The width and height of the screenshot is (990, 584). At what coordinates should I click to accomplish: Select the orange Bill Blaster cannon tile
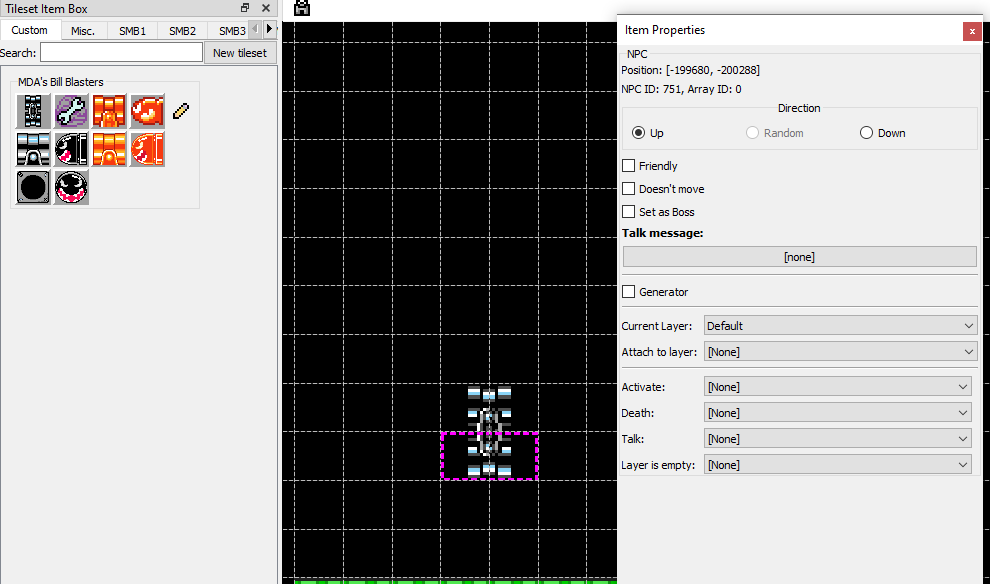[x=109, y=149]
